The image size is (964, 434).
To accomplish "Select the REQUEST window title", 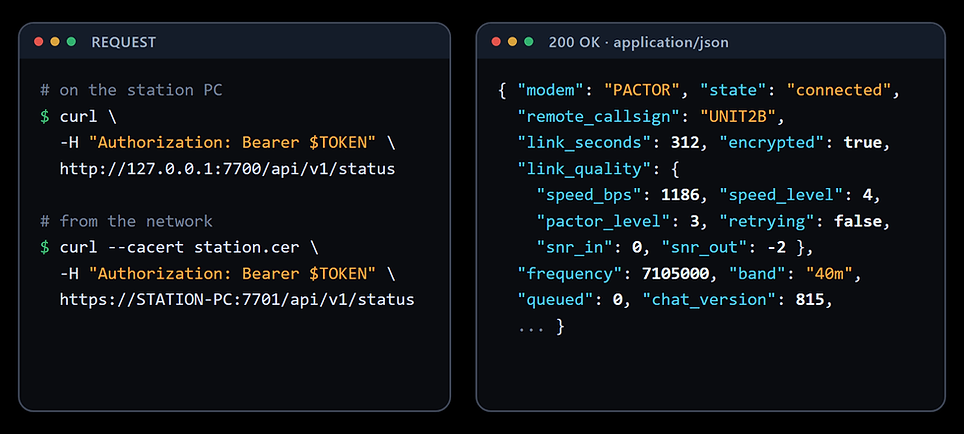I will (x=124, y=42).
